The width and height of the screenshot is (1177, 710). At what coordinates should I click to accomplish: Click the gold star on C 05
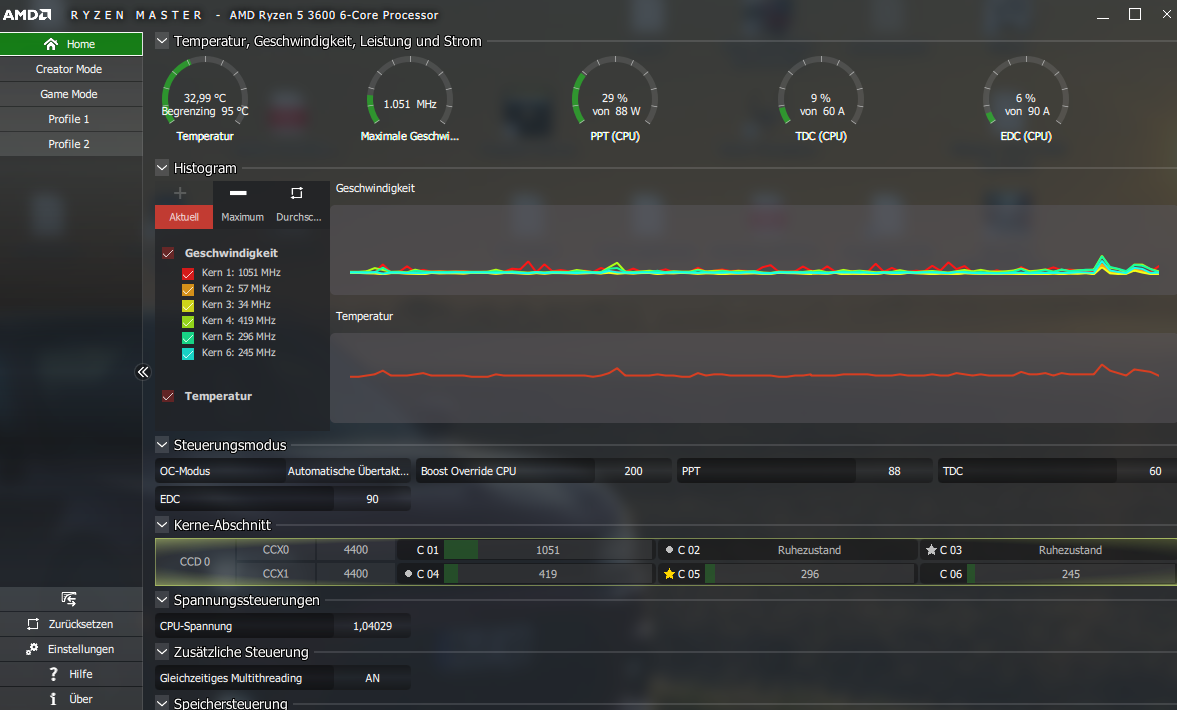[670, 574]
